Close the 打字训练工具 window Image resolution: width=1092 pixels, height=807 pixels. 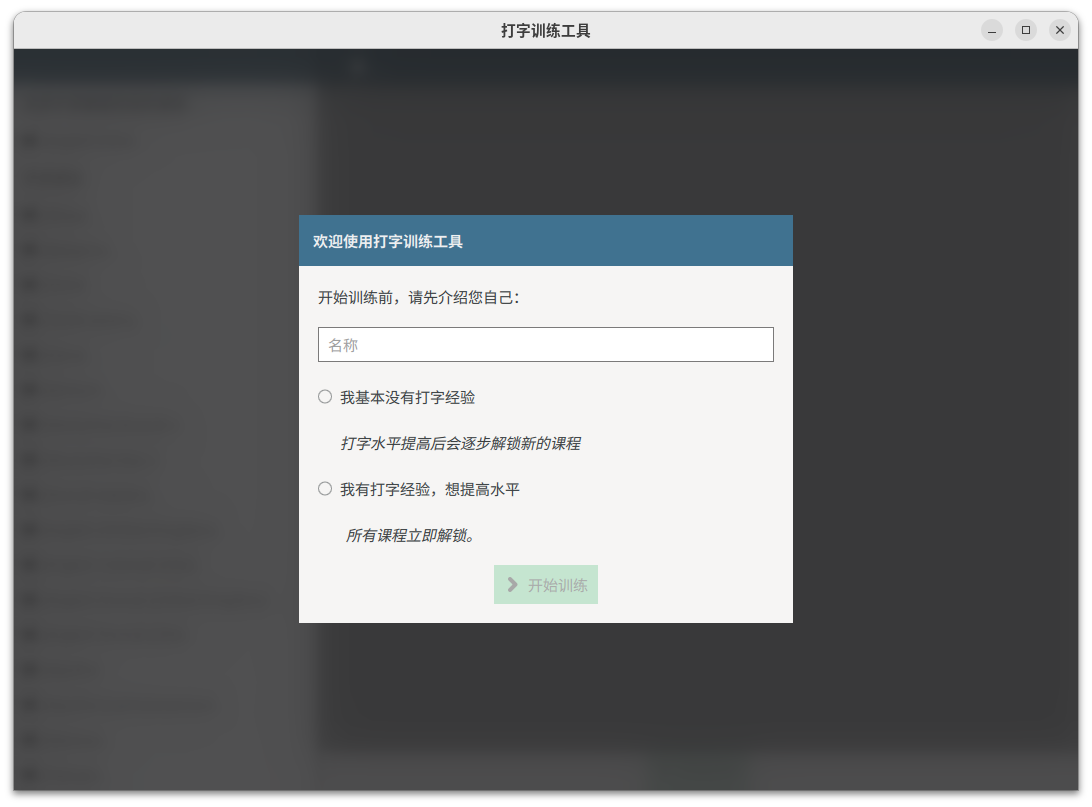click(x=1059, y=31)
